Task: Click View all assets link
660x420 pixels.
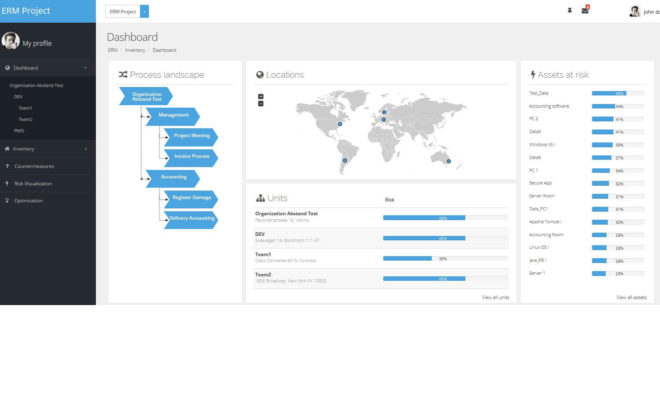Action: [x=631, y=298]
